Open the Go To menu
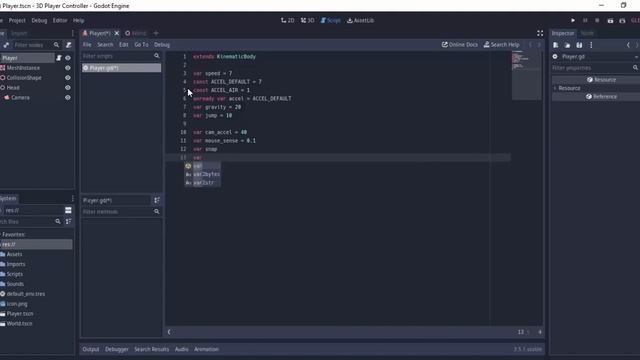This screenshot has width=640, height=360. click(x=142, y=44)
